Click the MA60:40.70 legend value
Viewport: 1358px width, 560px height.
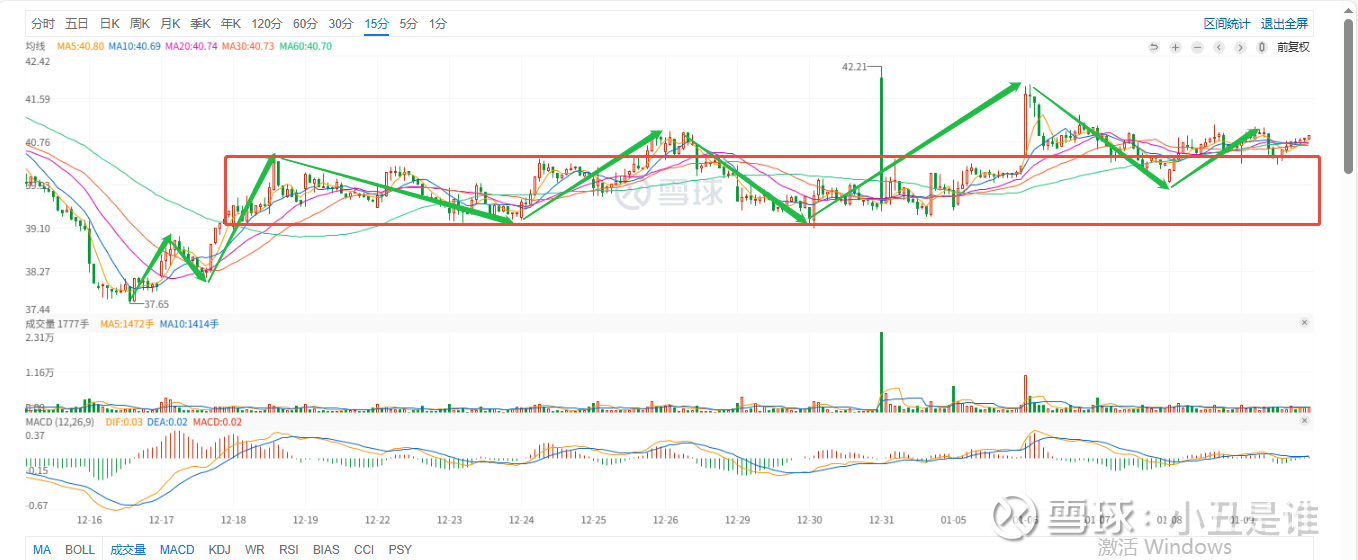click(x=305, y=47)
